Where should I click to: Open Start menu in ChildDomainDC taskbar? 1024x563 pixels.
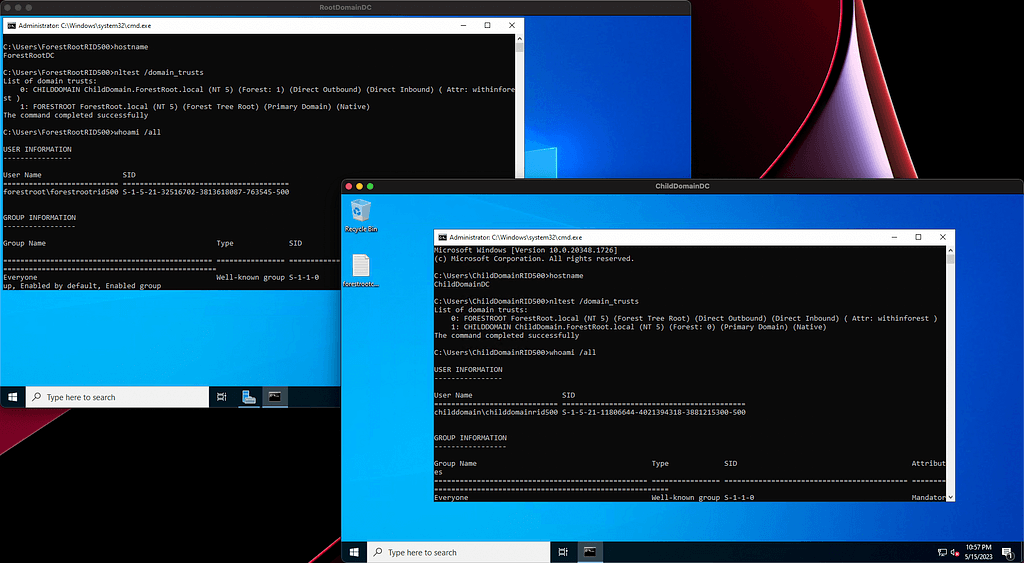[354, 552]
